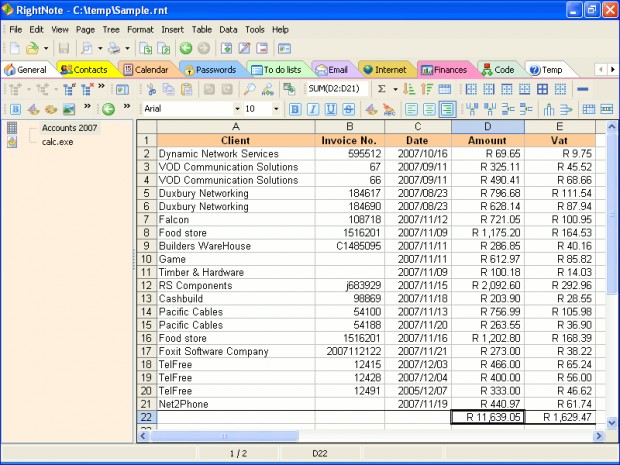Toggle Italic formatting button

coord(313,109)
